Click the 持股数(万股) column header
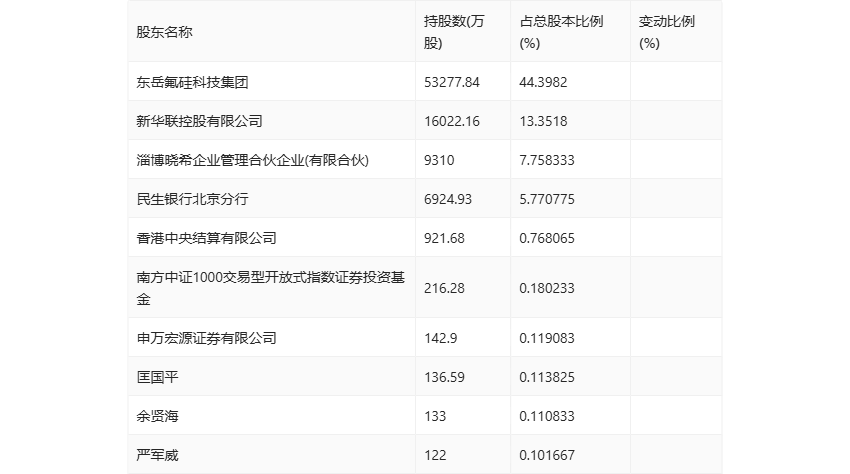 454,32
